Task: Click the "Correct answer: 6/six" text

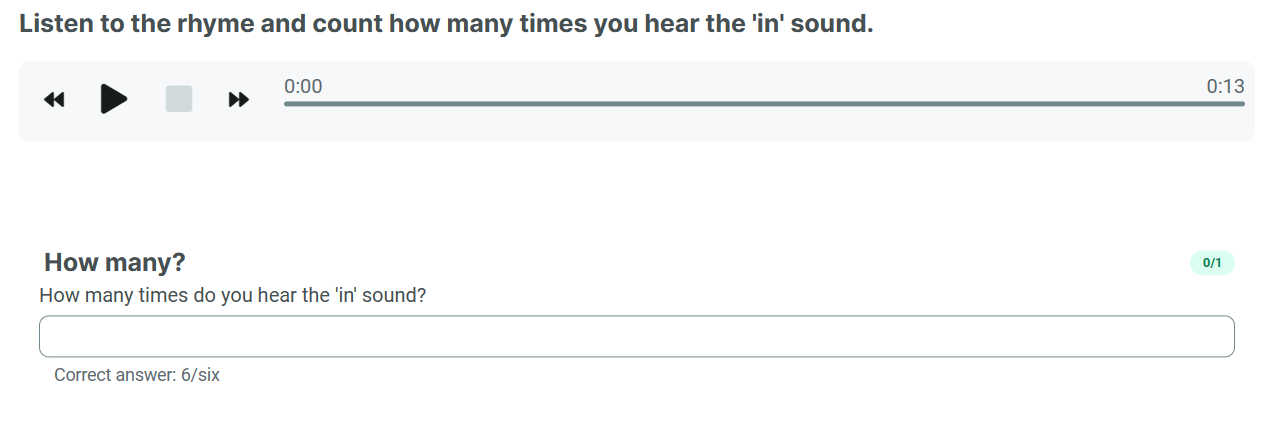Action: [x=137, y=375]
